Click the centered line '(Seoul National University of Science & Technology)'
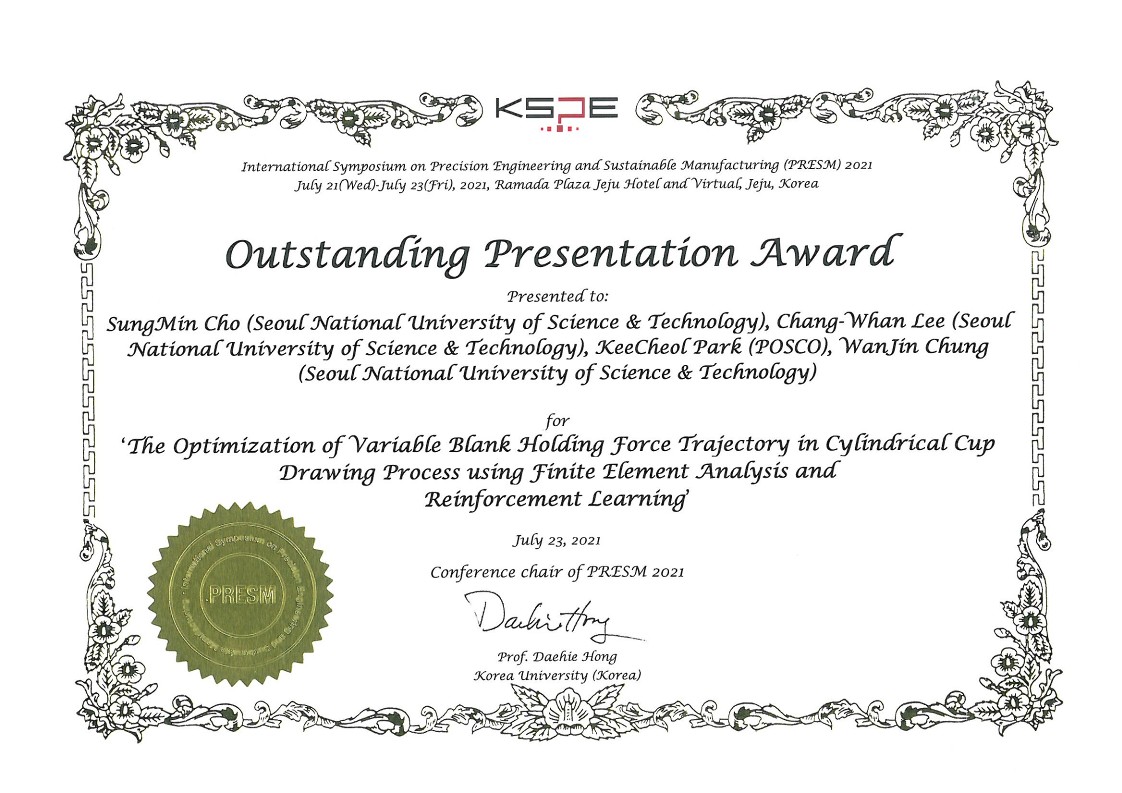 click(557, 373)
